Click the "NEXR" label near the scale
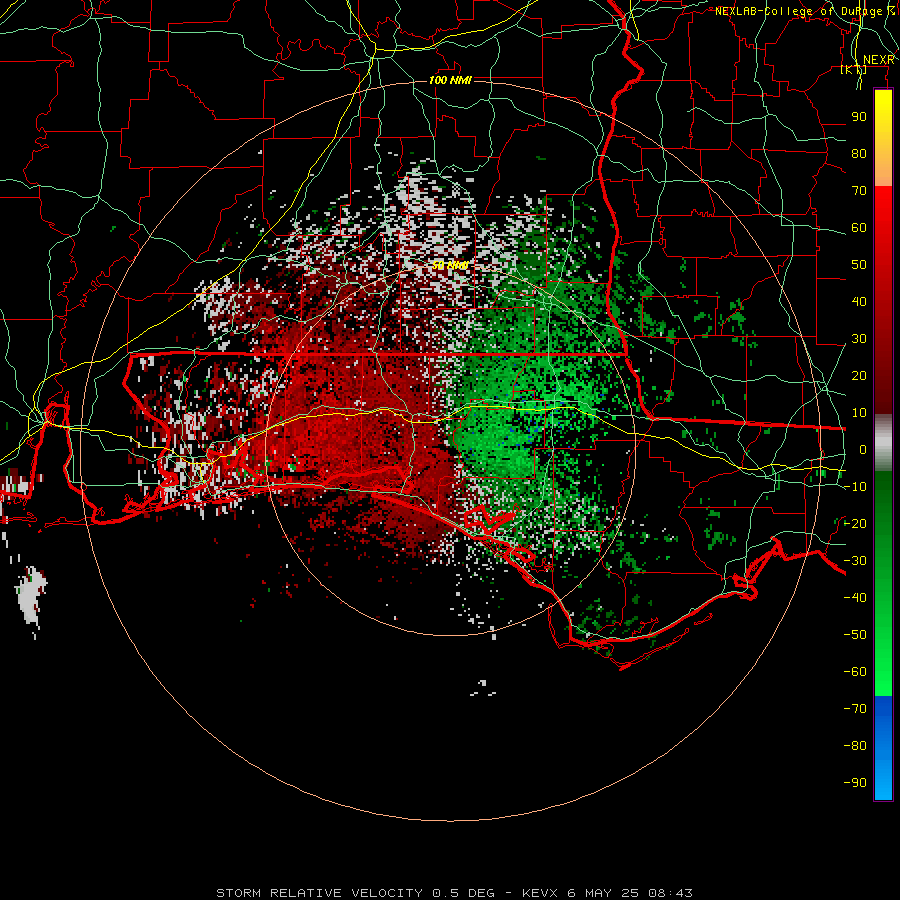 [x=879, y=60]
